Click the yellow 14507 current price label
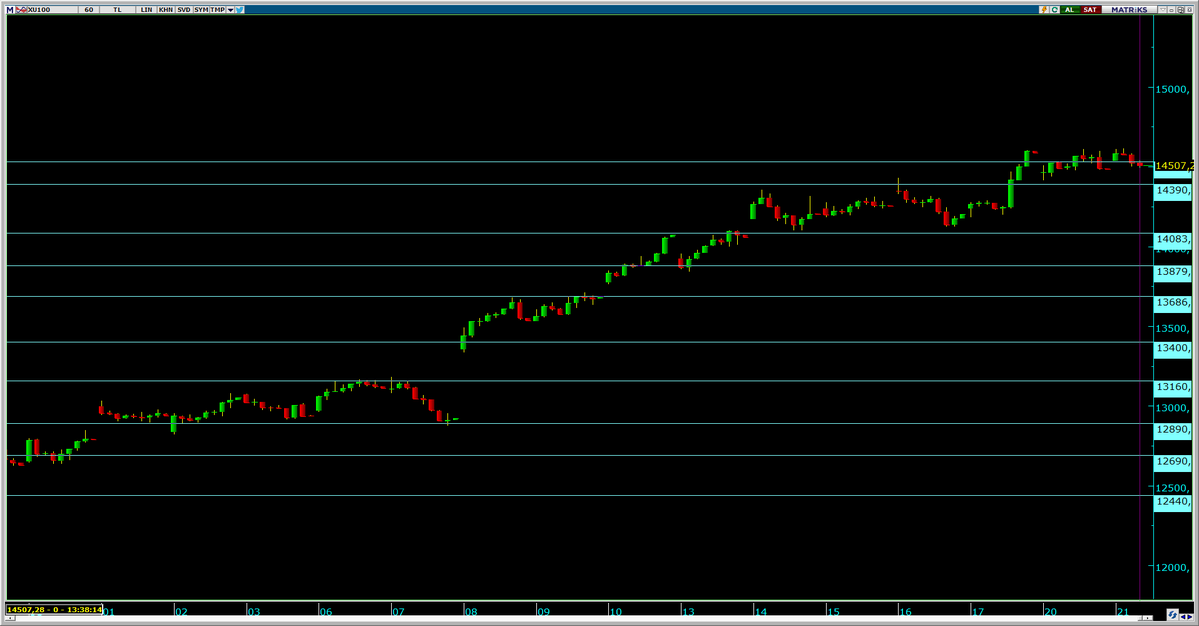The width and height of the screenshot is (1199, 626). [1173, 166]
